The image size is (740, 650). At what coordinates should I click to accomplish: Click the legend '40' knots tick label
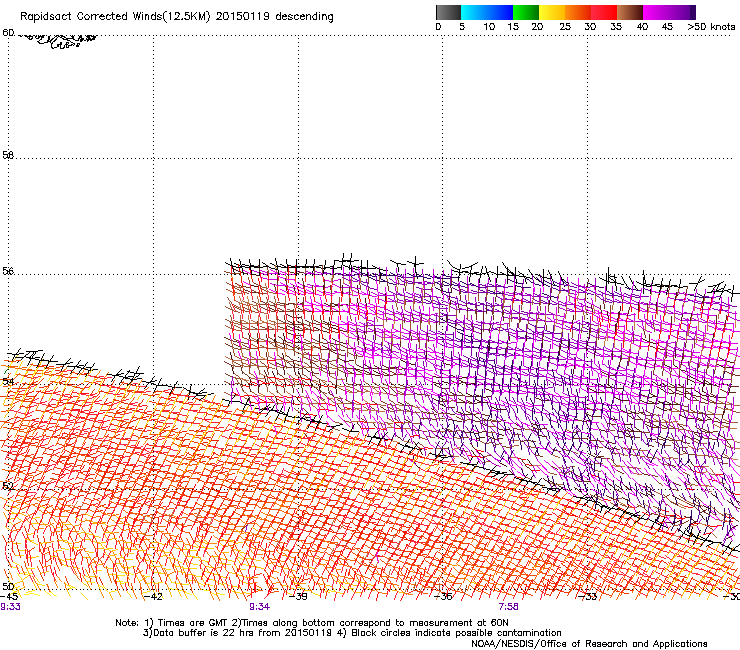click(642, 27)
